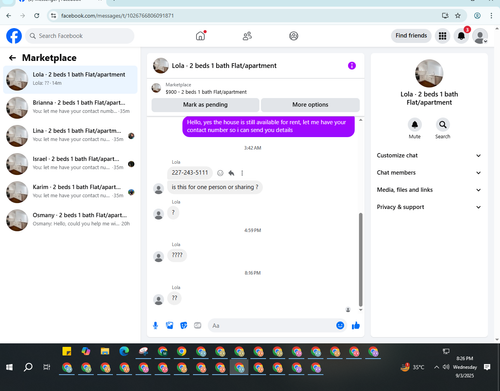Image resolution: width=500 pixels, height=391 pixels.
Task: Open the Facebook Home feed icon
Action: coord(200,36)
